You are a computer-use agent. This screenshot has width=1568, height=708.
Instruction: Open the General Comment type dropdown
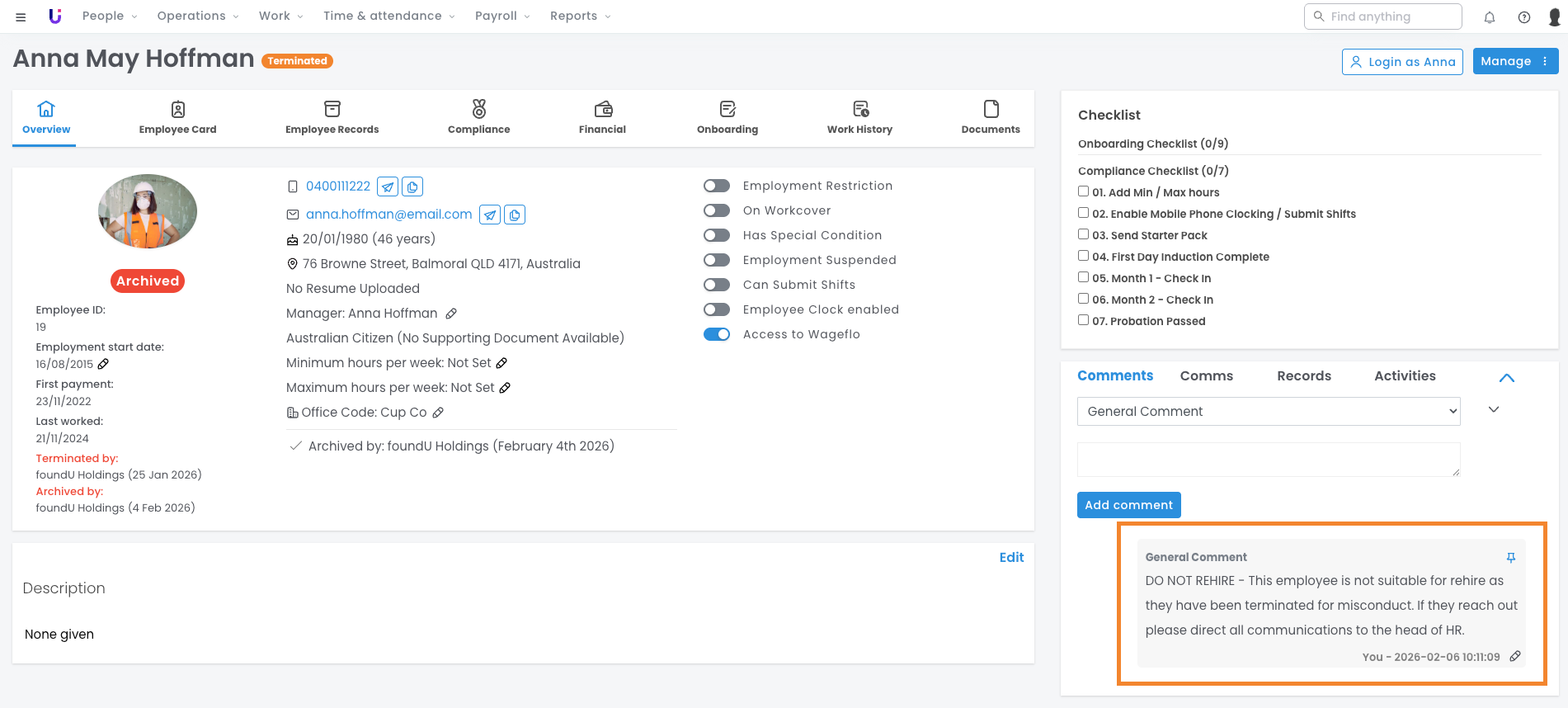pyautogui.click(x=1268, y=411)
